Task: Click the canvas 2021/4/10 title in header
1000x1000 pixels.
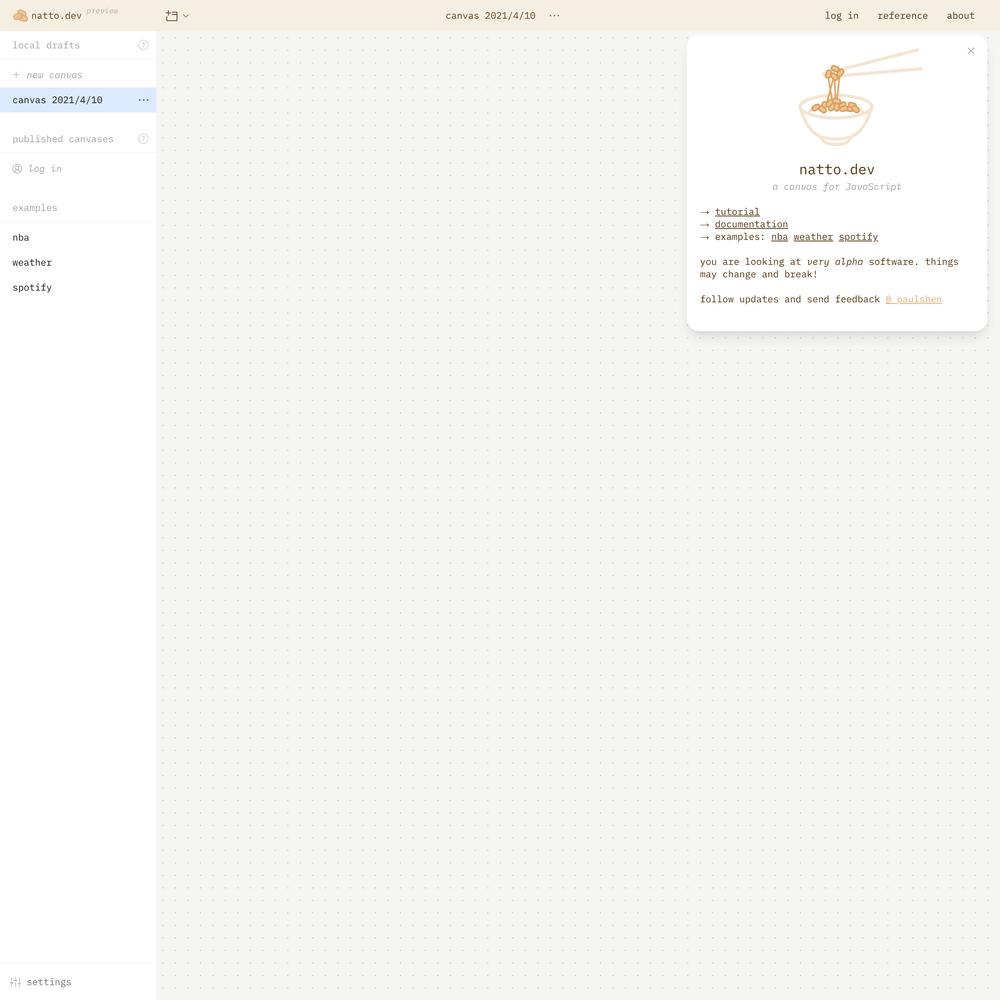Action: tap(490, 15)
